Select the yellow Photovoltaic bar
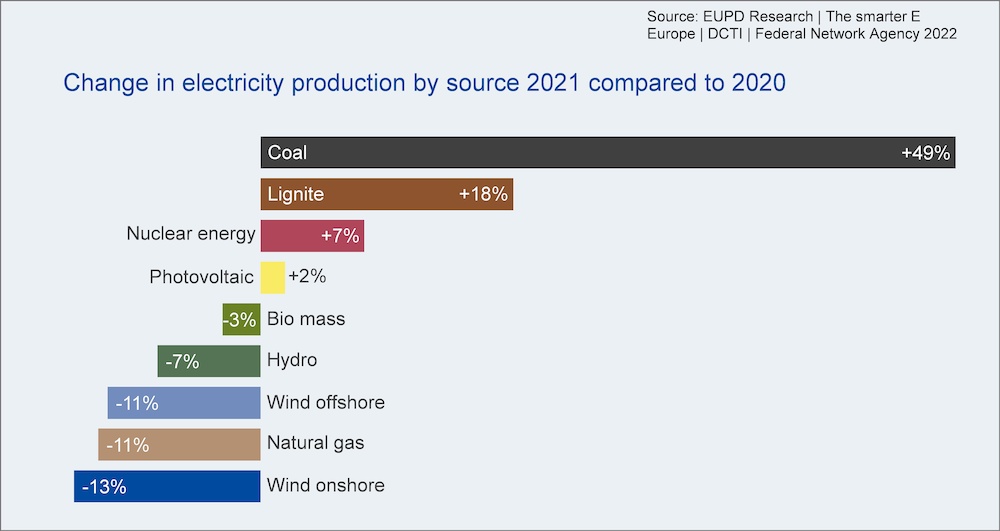 coord(273,277)
